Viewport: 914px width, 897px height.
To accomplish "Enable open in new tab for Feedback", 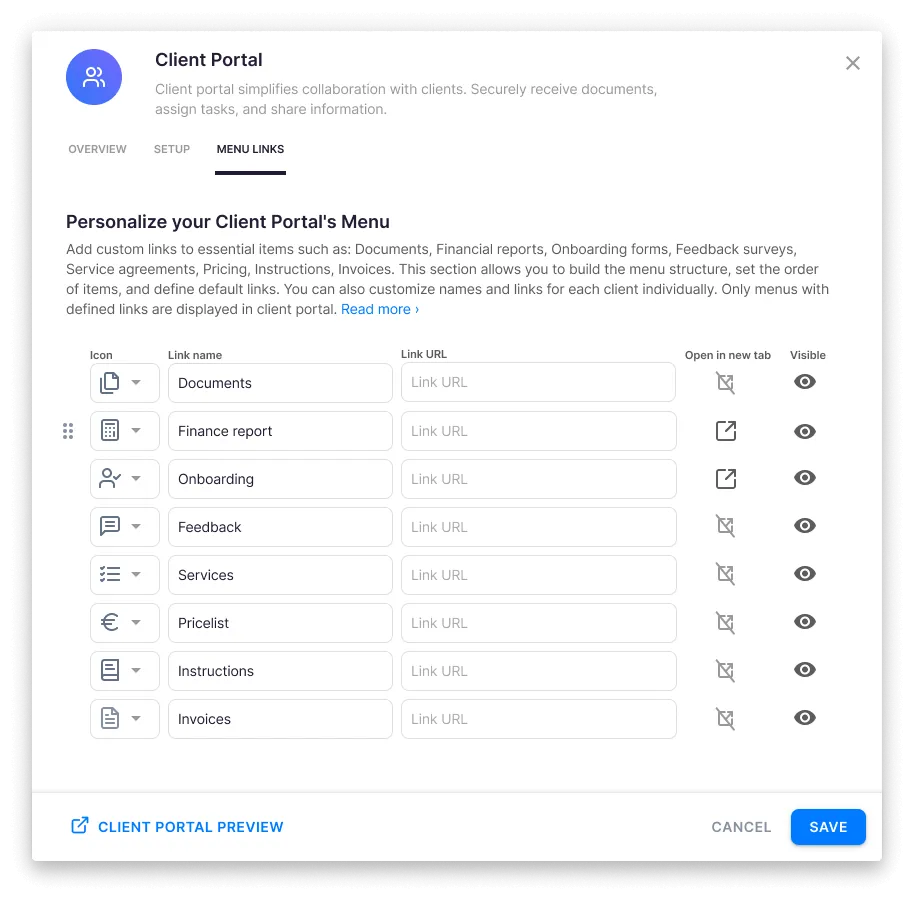I will pyautogui.click(x=725, y=526).
